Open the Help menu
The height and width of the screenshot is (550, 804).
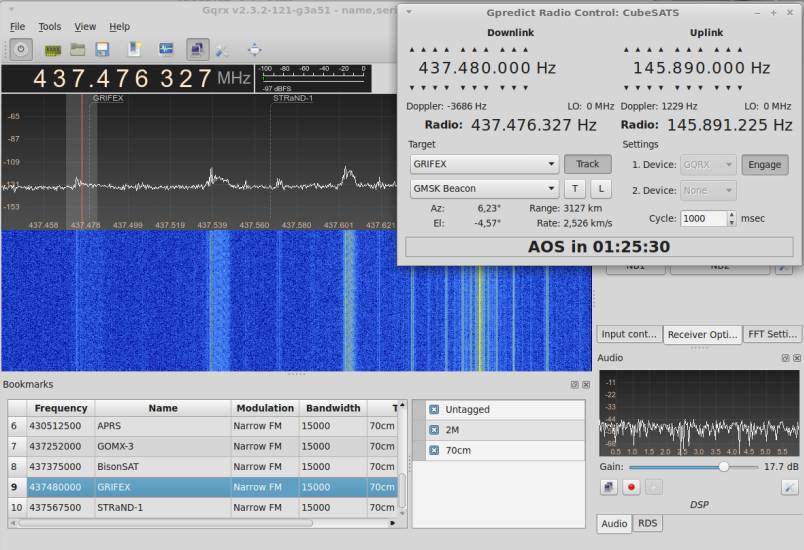119,27
